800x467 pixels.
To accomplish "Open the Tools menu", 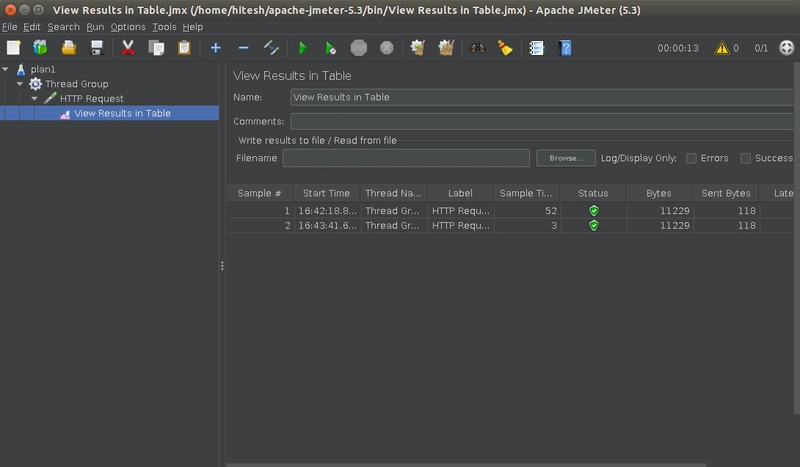I will tap(164, 27).
